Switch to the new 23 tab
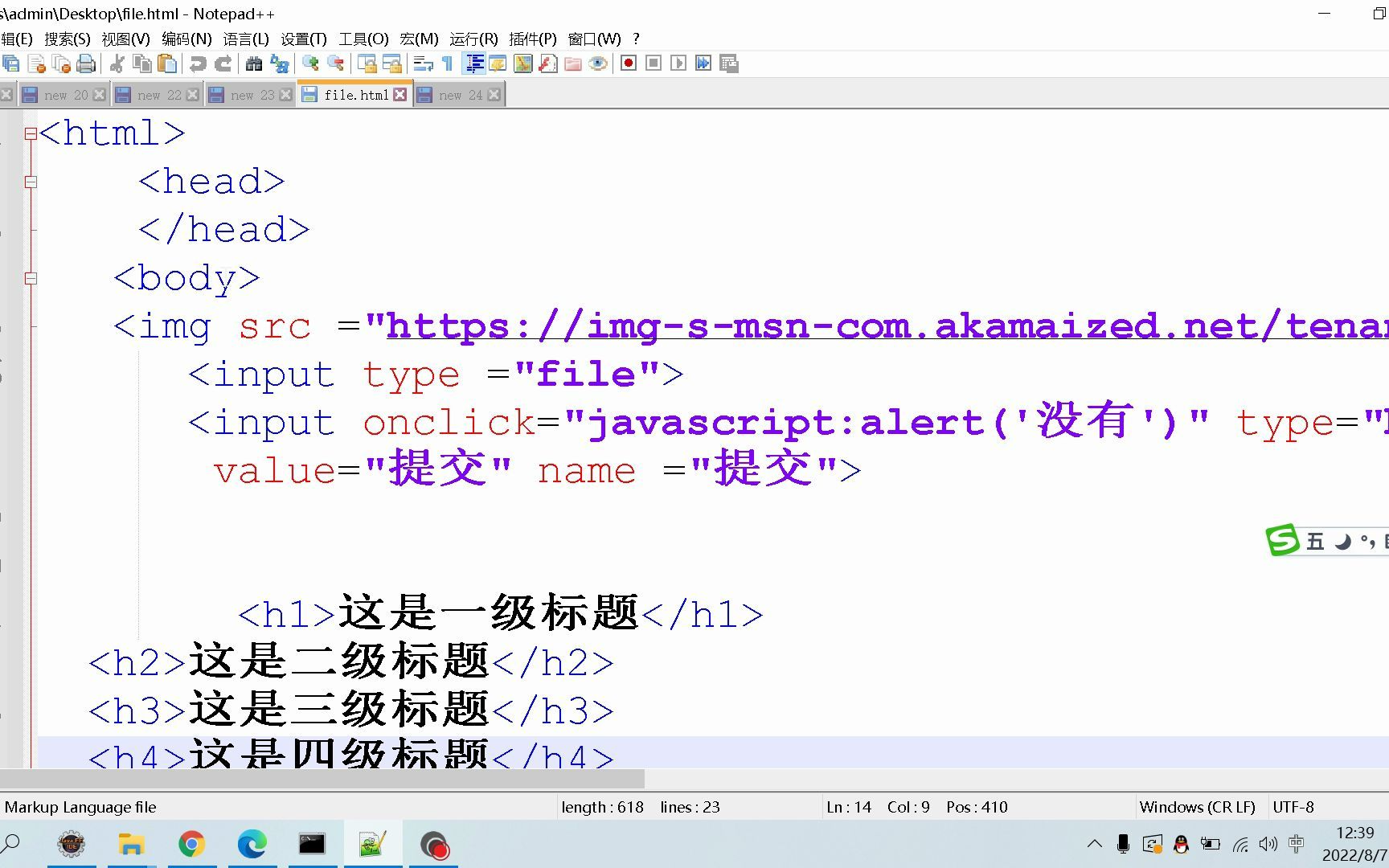Image resolution: width=1389 pixels, height=868 pixels. pos(250,95)
